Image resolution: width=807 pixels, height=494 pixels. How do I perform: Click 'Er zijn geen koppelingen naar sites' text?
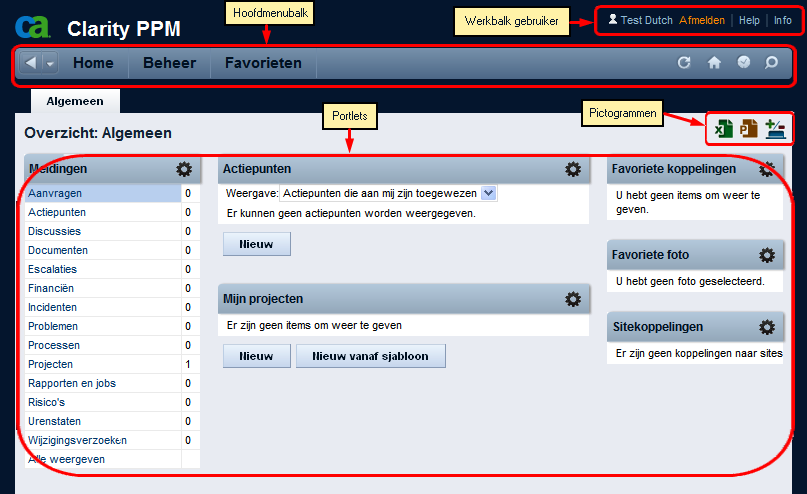(699, 354)
